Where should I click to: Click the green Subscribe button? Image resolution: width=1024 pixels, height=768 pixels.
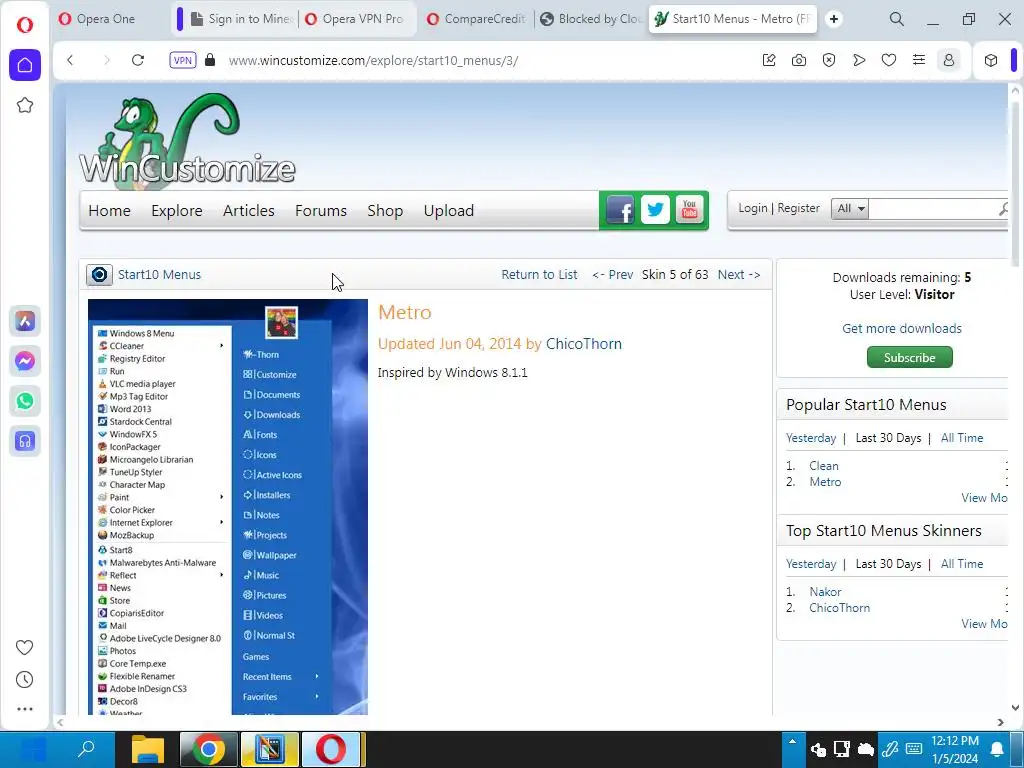[x=910, y=357]
